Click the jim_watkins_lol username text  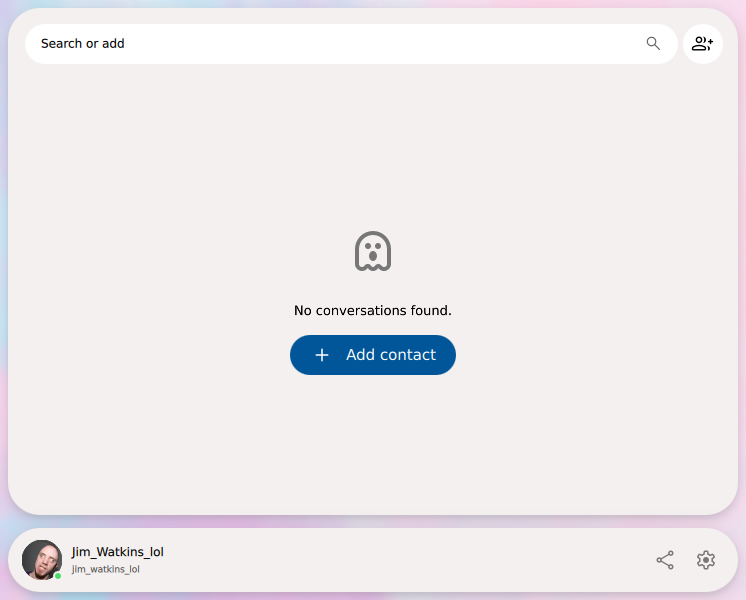tap(106, 569)
